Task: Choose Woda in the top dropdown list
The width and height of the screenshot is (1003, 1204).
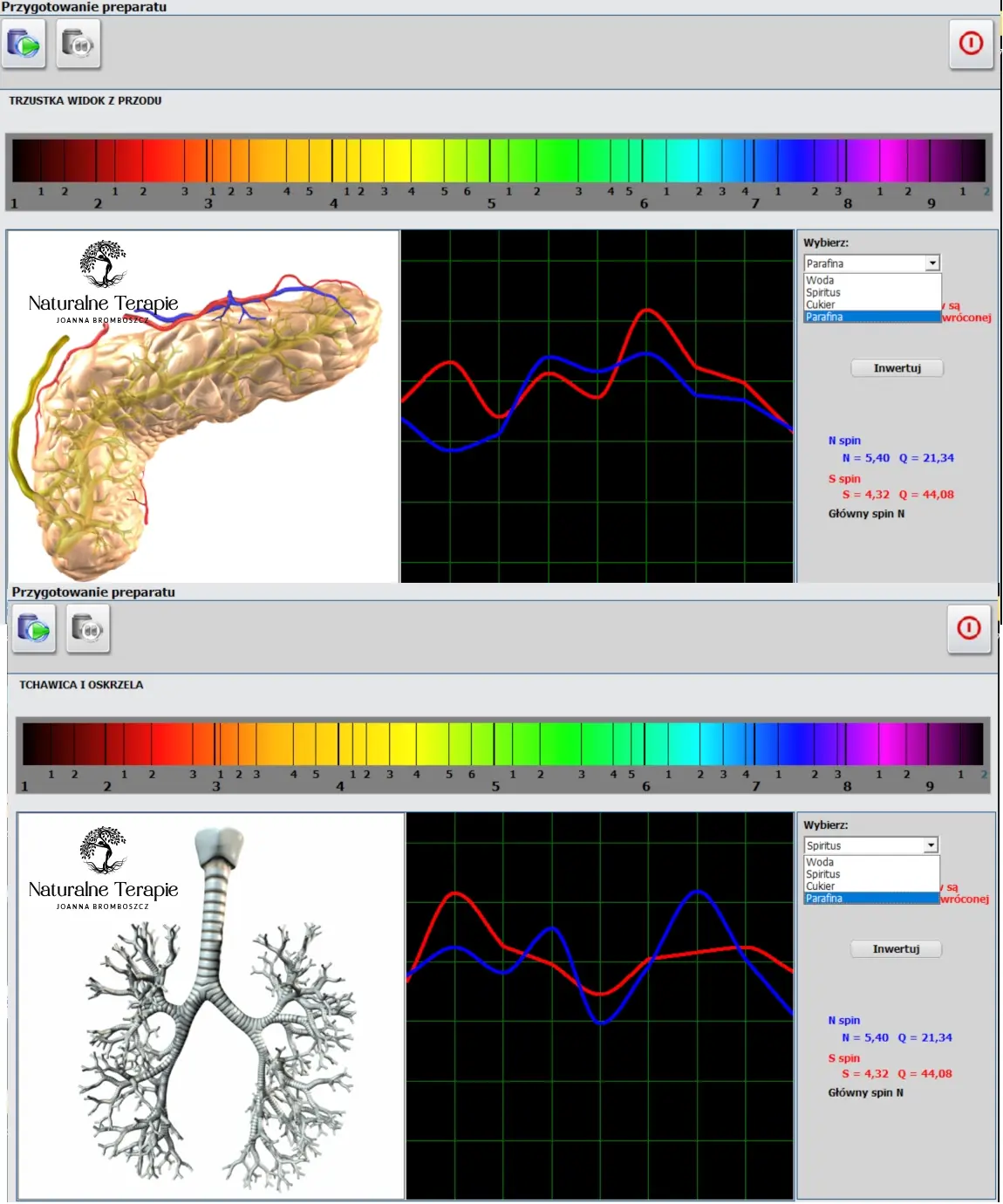Action: point(872,280)
